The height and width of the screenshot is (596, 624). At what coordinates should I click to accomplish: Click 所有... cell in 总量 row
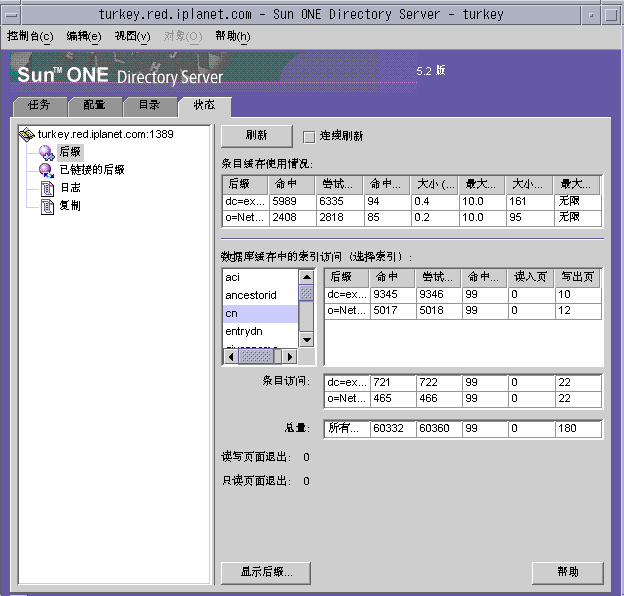[x=347, y=429]
